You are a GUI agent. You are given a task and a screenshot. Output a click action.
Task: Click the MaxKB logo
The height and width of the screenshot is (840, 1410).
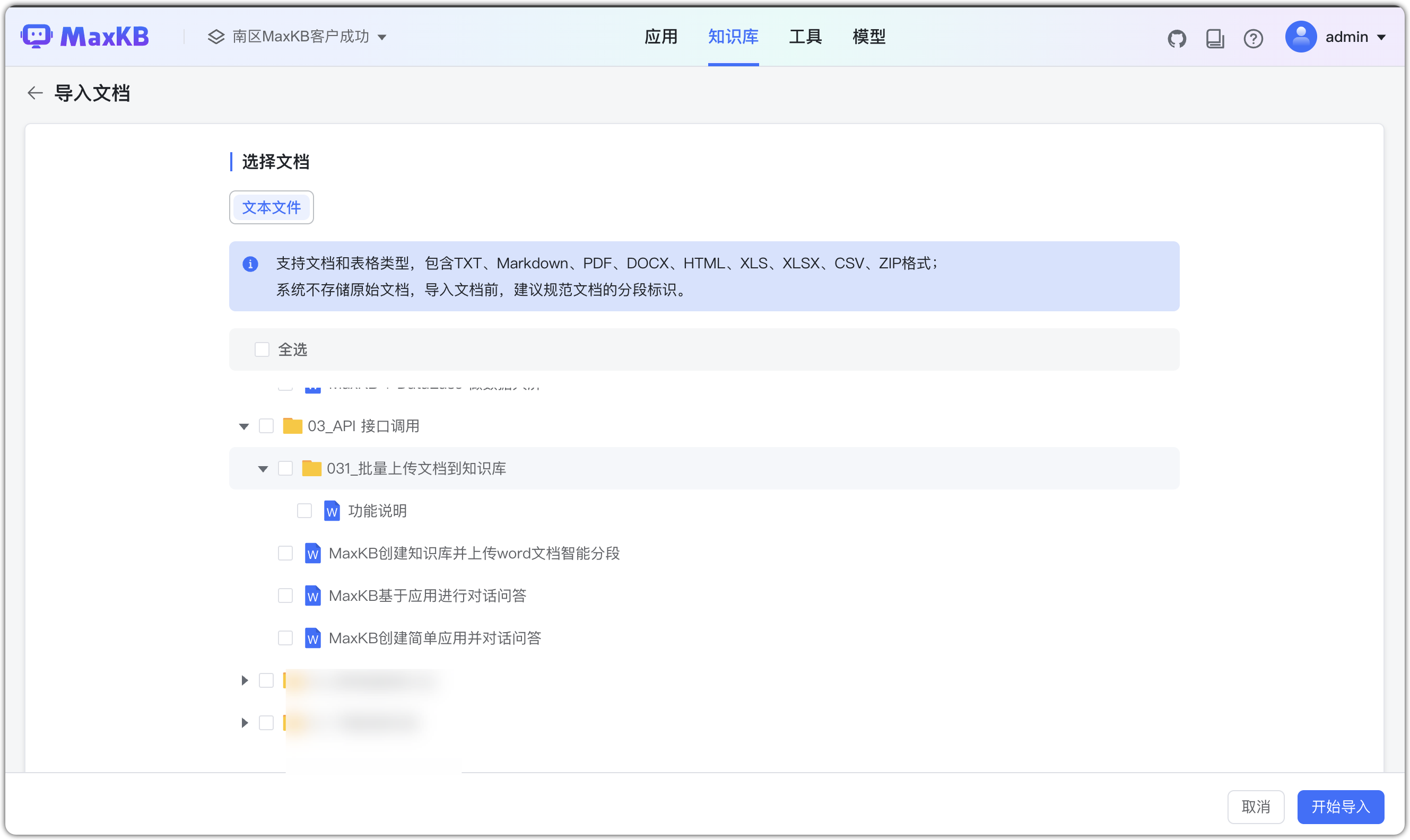click(85, 36)
